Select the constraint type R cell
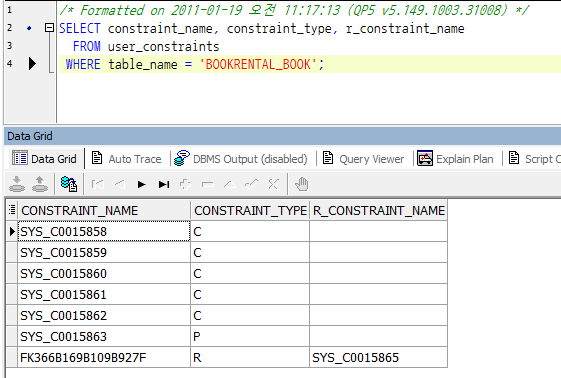The height and width of the screenshot is (378, 561). 250,358
